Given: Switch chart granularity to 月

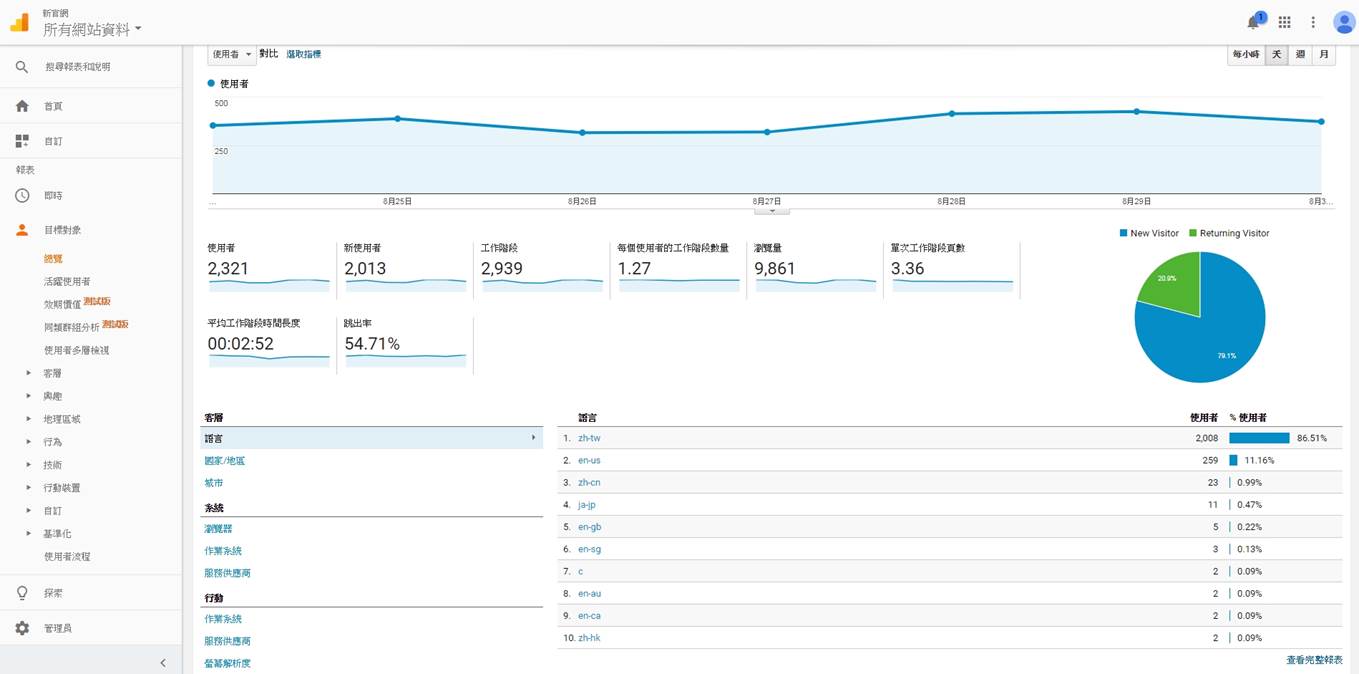Looking at the screenshot, I should click(1324, 55).
